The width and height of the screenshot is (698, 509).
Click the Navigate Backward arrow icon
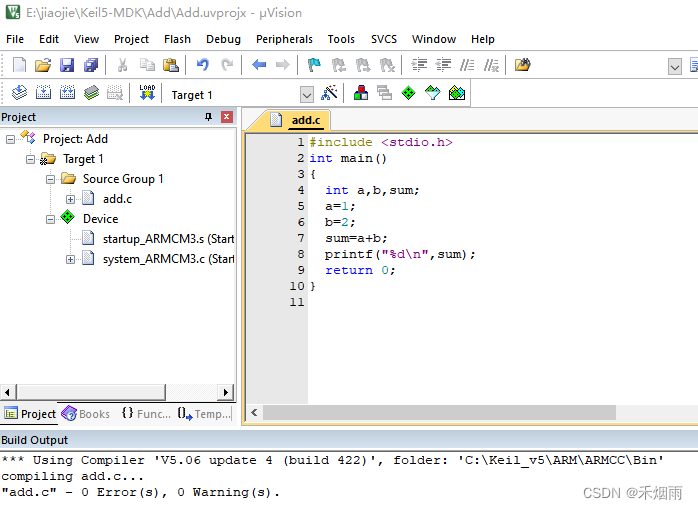(259, 65)
